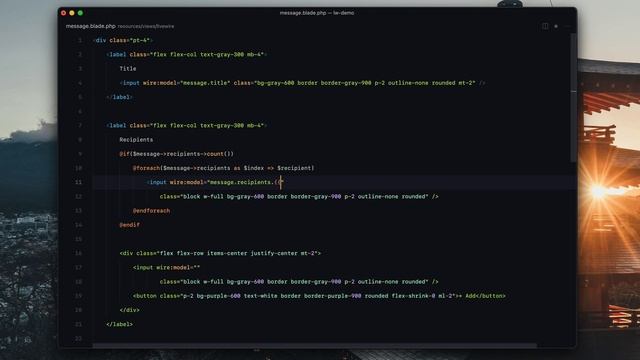640x360 pixels.
Task: Click the window title message.blade.php — lw-demo
Action: (317, 13)
